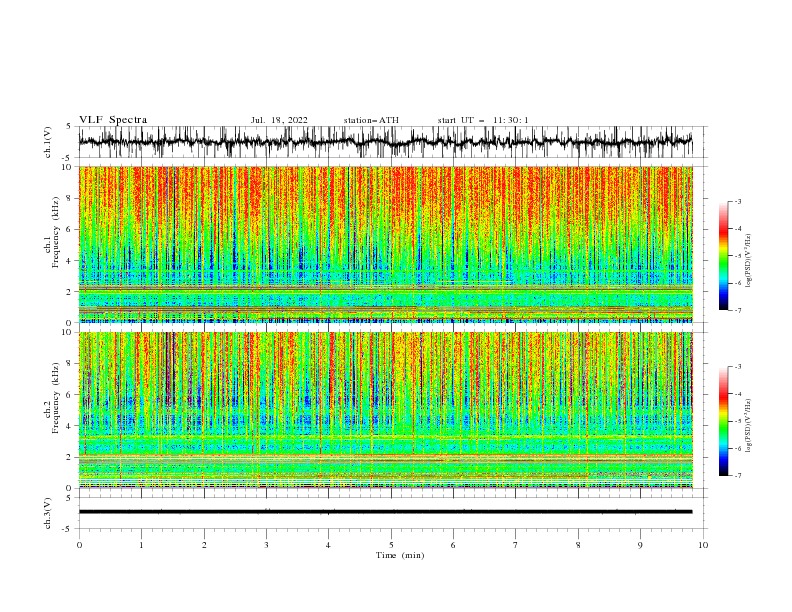Click the ch.2 PSD color scale bar
The image size is (792, 612).
(x=723, y=421)
